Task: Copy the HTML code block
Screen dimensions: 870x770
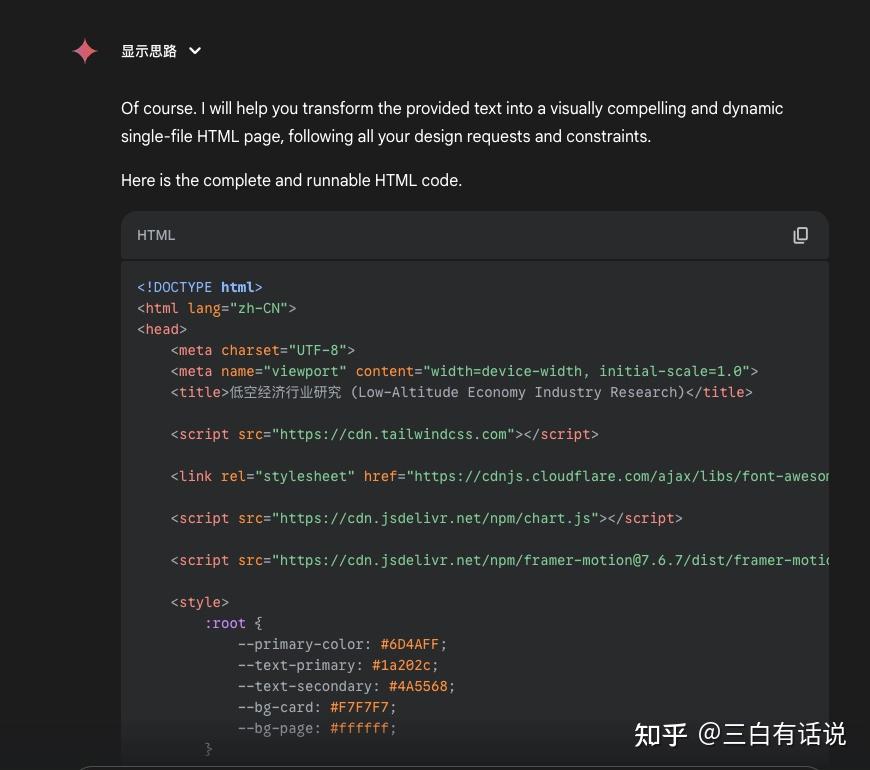Action: pos(800,235)
